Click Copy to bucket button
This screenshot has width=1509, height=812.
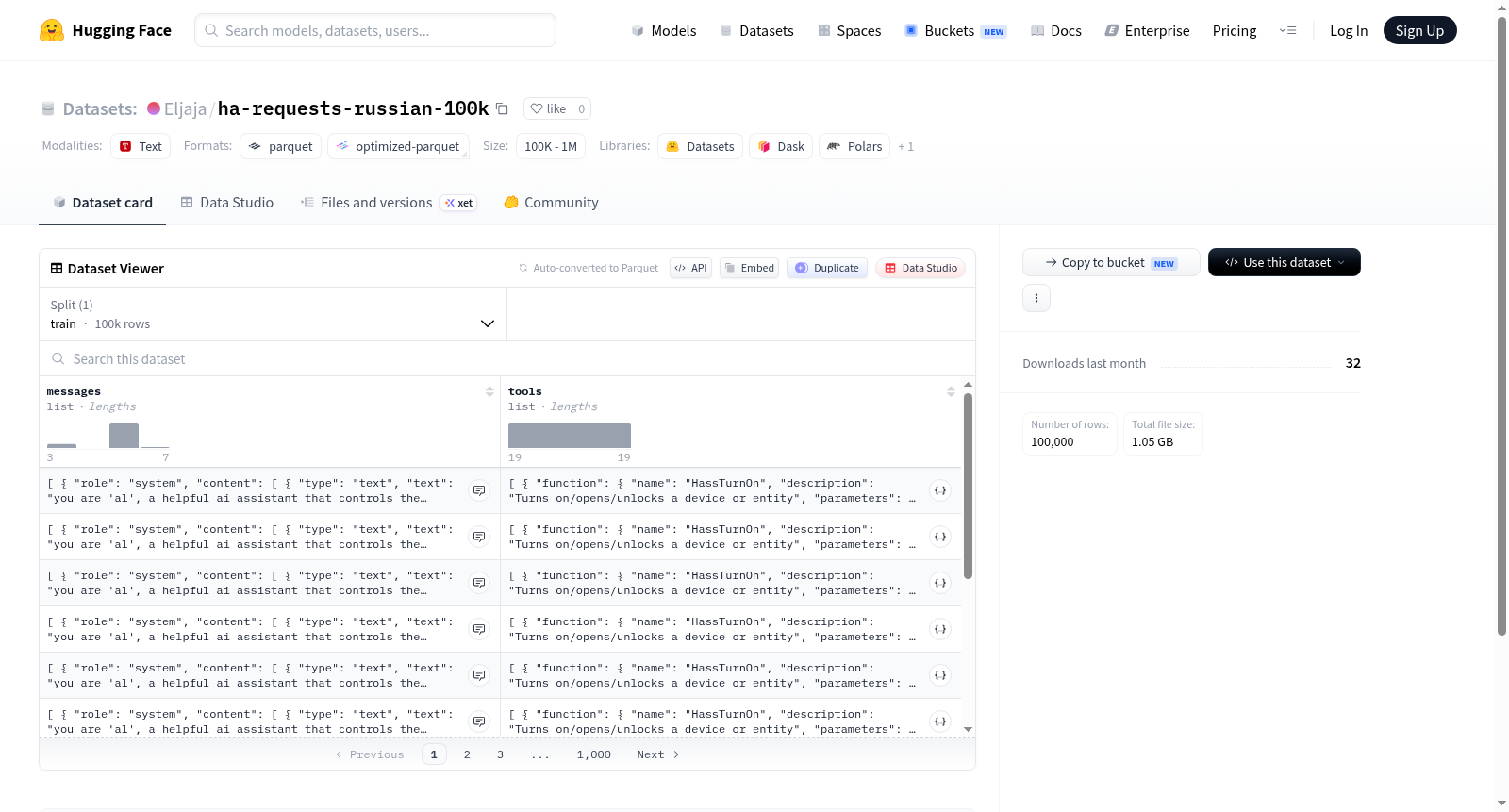tap(1111, 262)
